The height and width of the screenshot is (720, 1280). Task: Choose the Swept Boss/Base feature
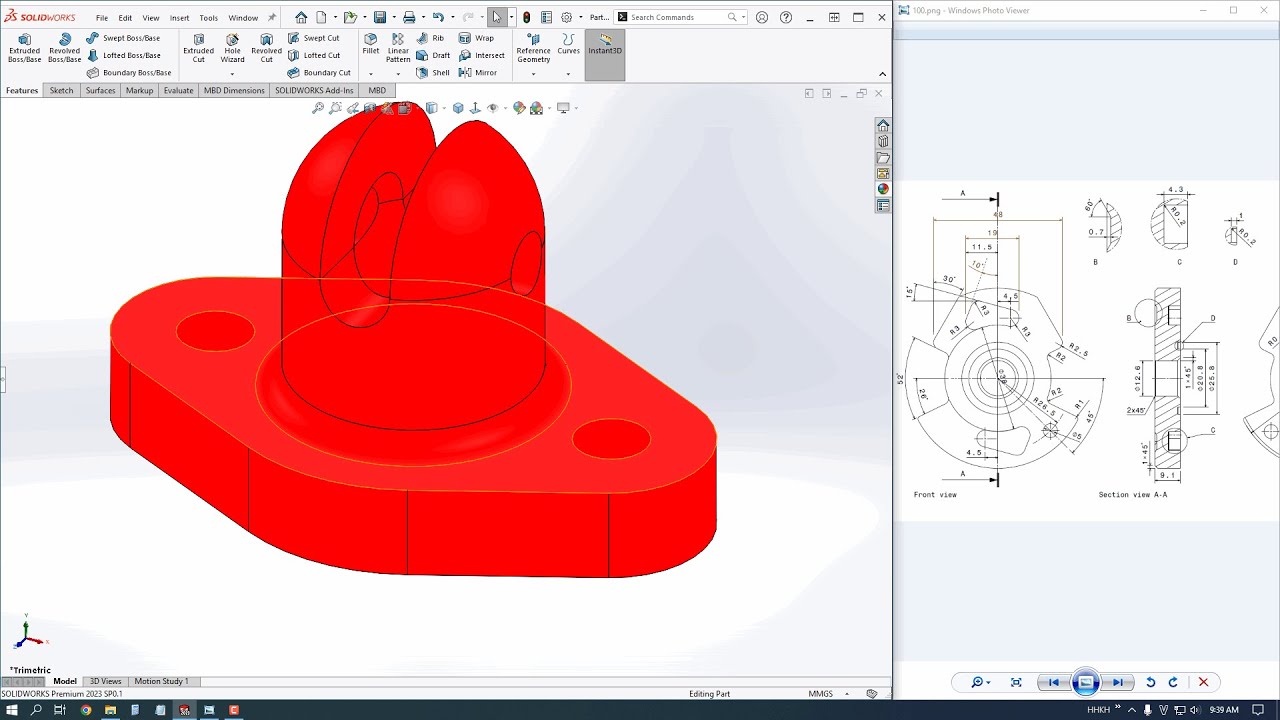(x=123, y=38)
